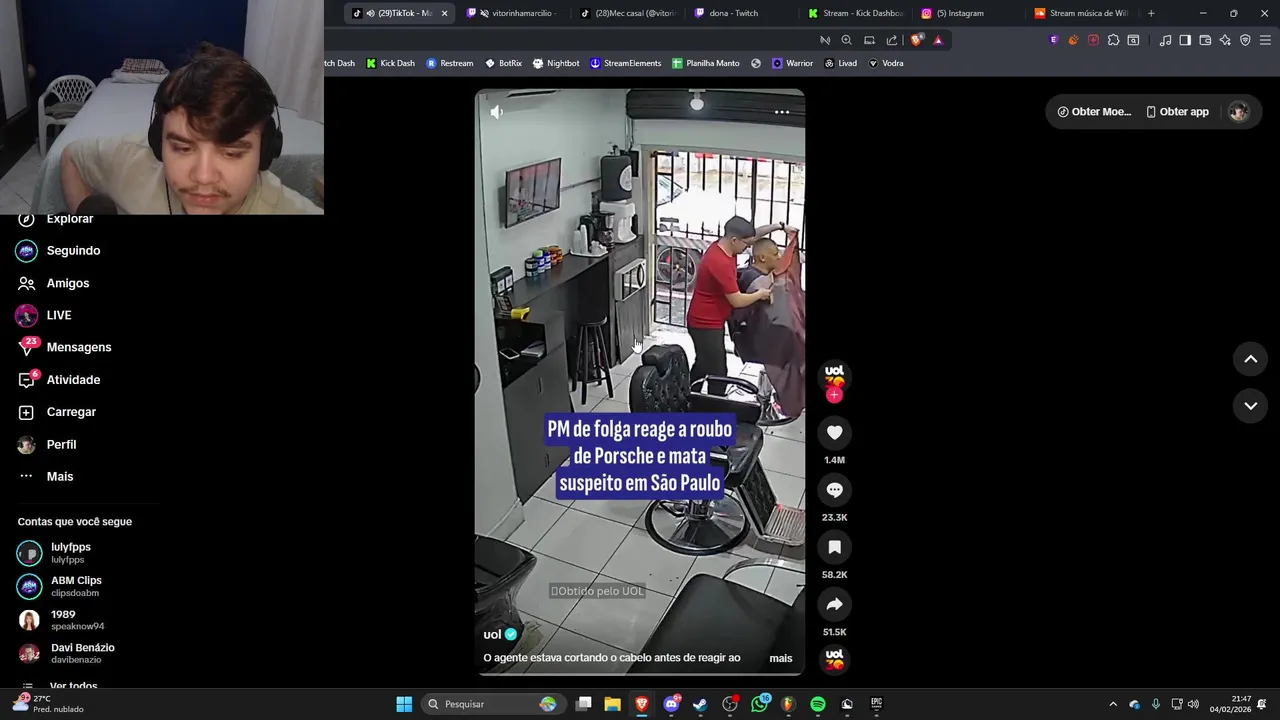Image resolution: width=1280 pixels, height=720 pixels.
Task: Open Brave Rewards triangle icon
Action: (938, 40)
